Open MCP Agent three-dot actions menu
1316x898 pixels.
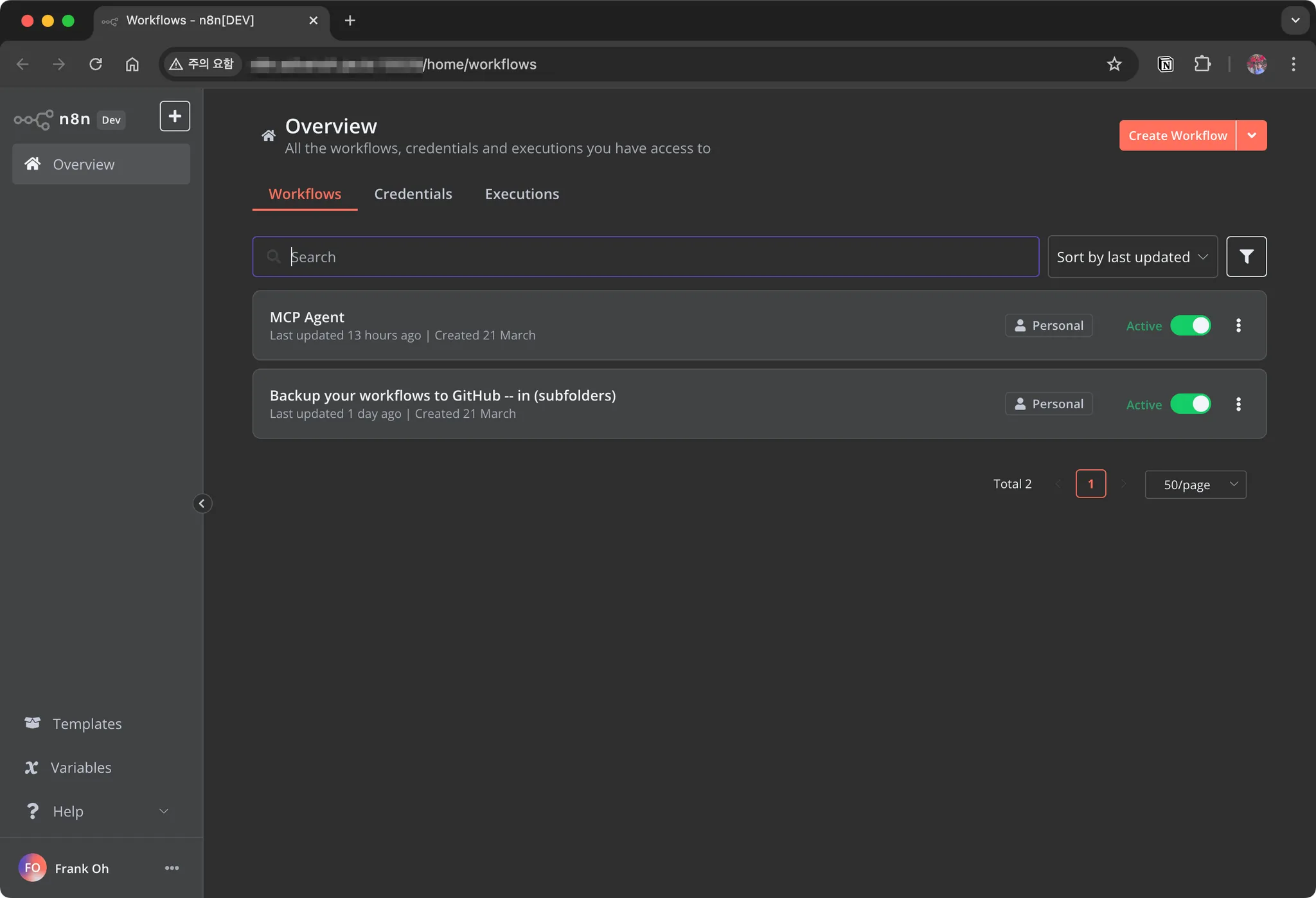click(1238, 325)
